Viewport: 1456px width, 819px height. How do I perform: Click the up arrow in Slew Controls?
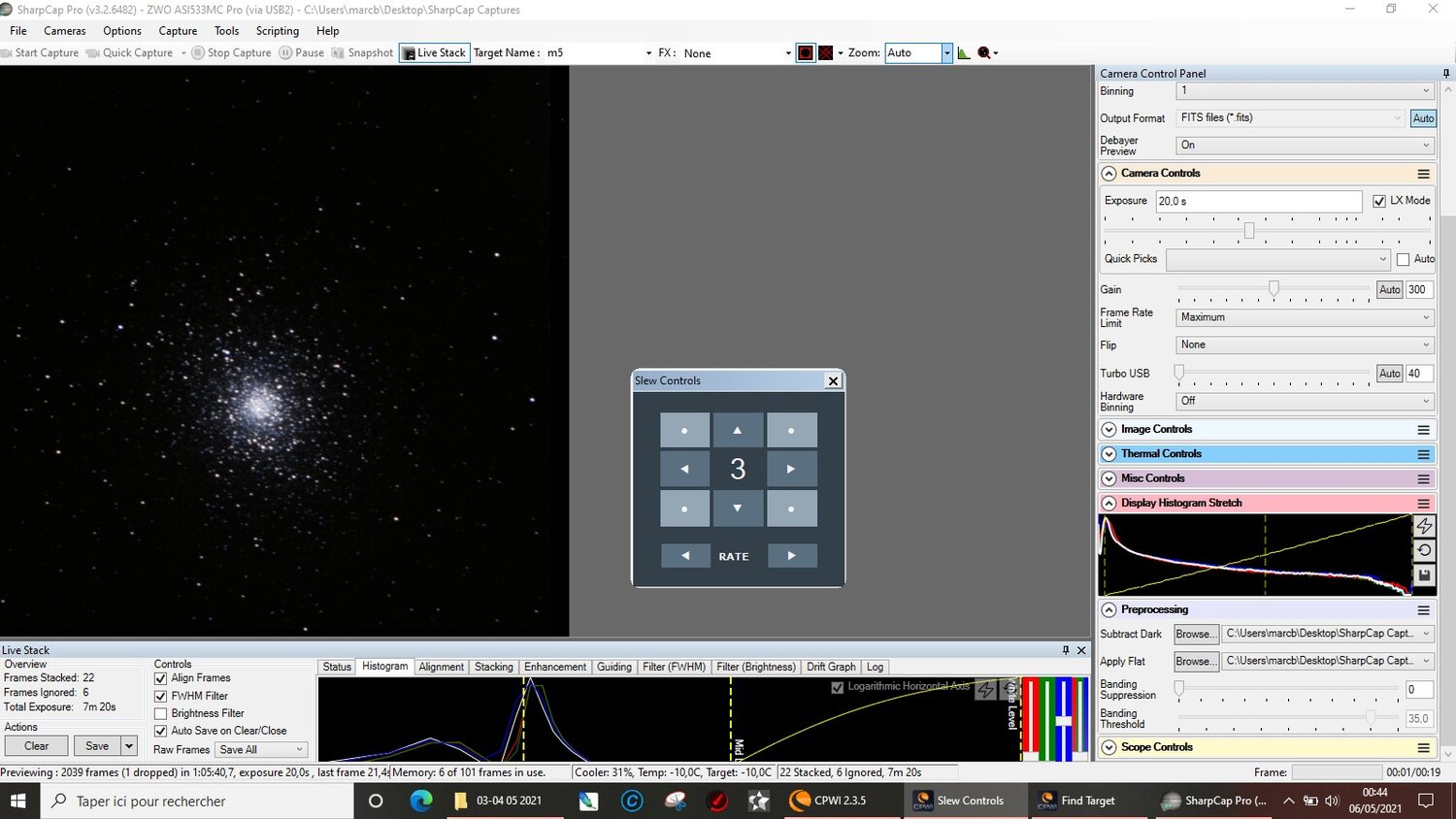click(738, 430)
